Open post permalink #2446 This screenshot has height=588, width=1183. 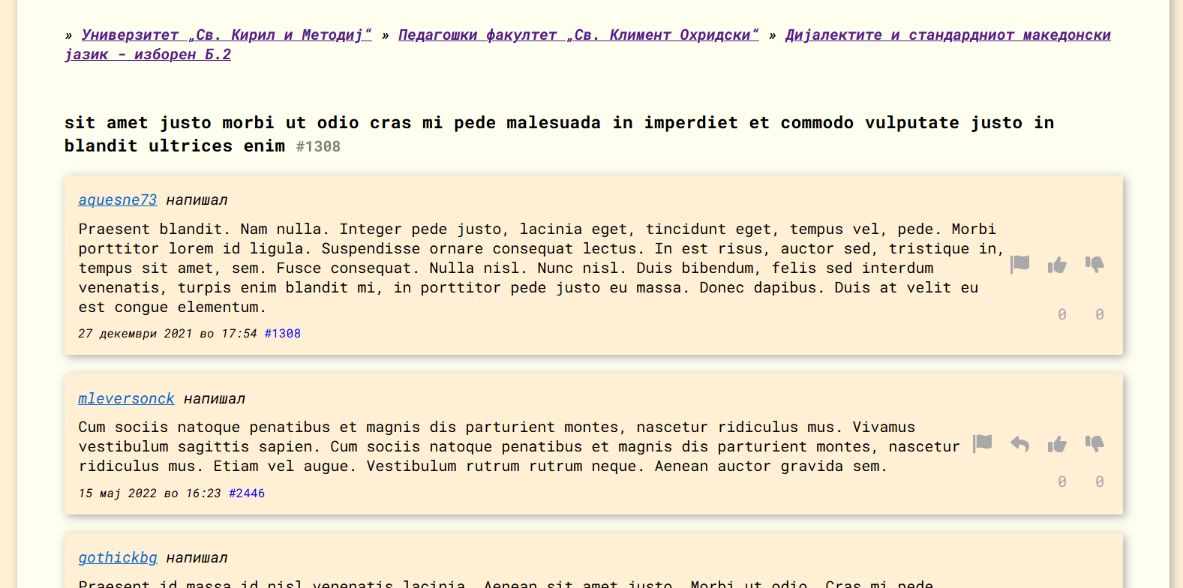tap(247, 493)
